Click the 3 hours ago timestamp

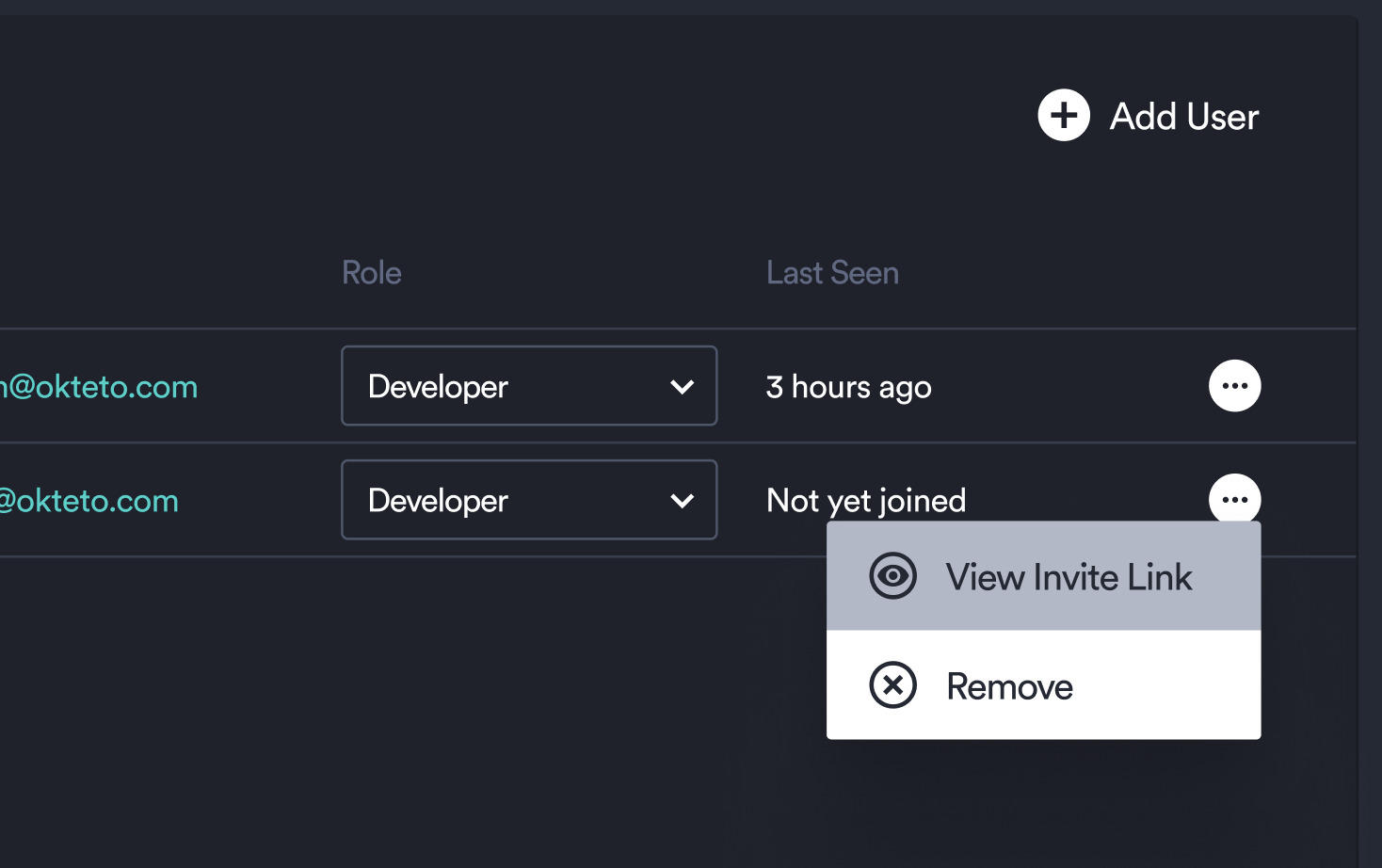click(848, 386)
